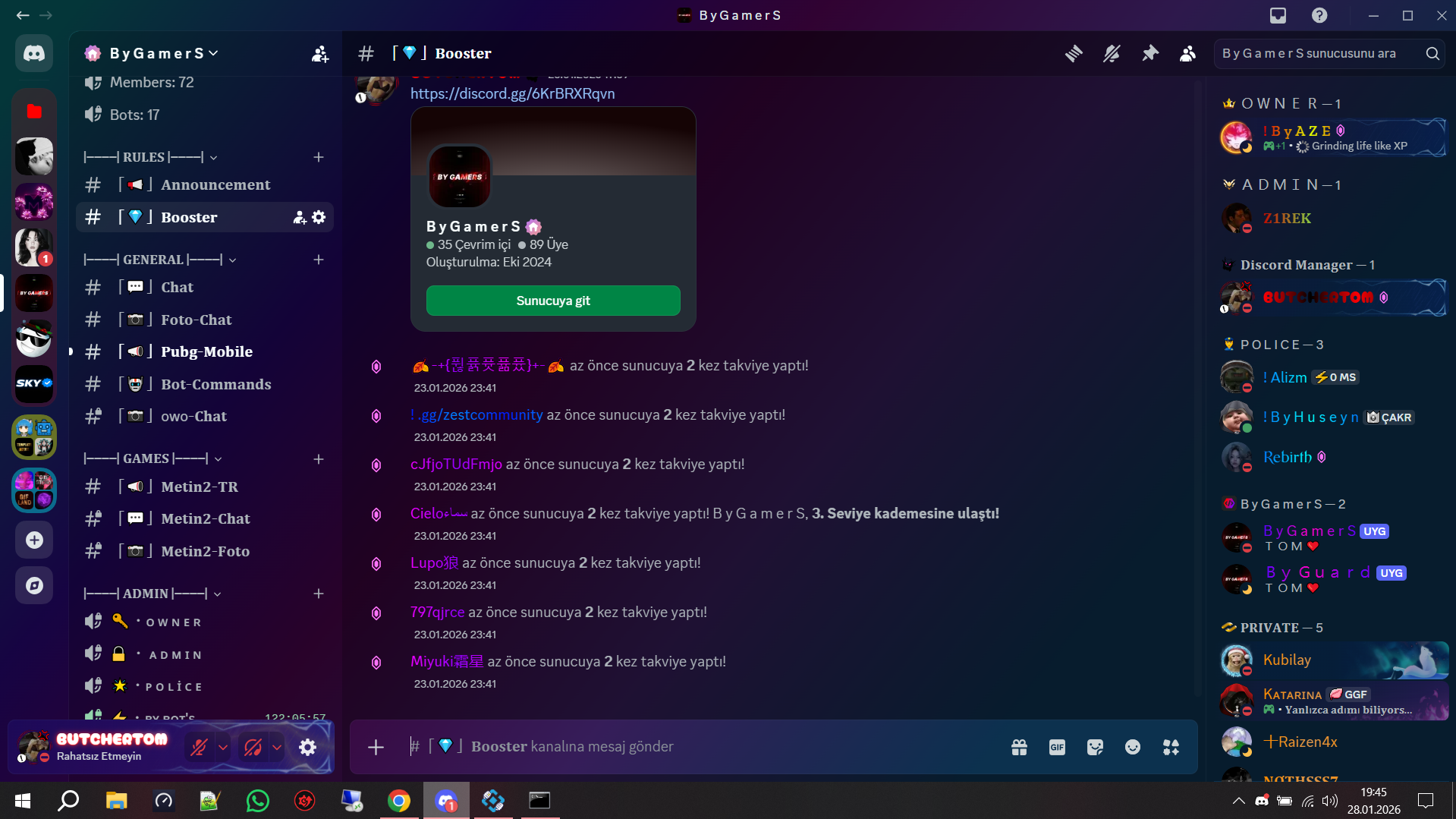The height and width of the screenshot is (819, 1456).
Task: Open SKY server icon in sidebar
Action: click(34, 383)
